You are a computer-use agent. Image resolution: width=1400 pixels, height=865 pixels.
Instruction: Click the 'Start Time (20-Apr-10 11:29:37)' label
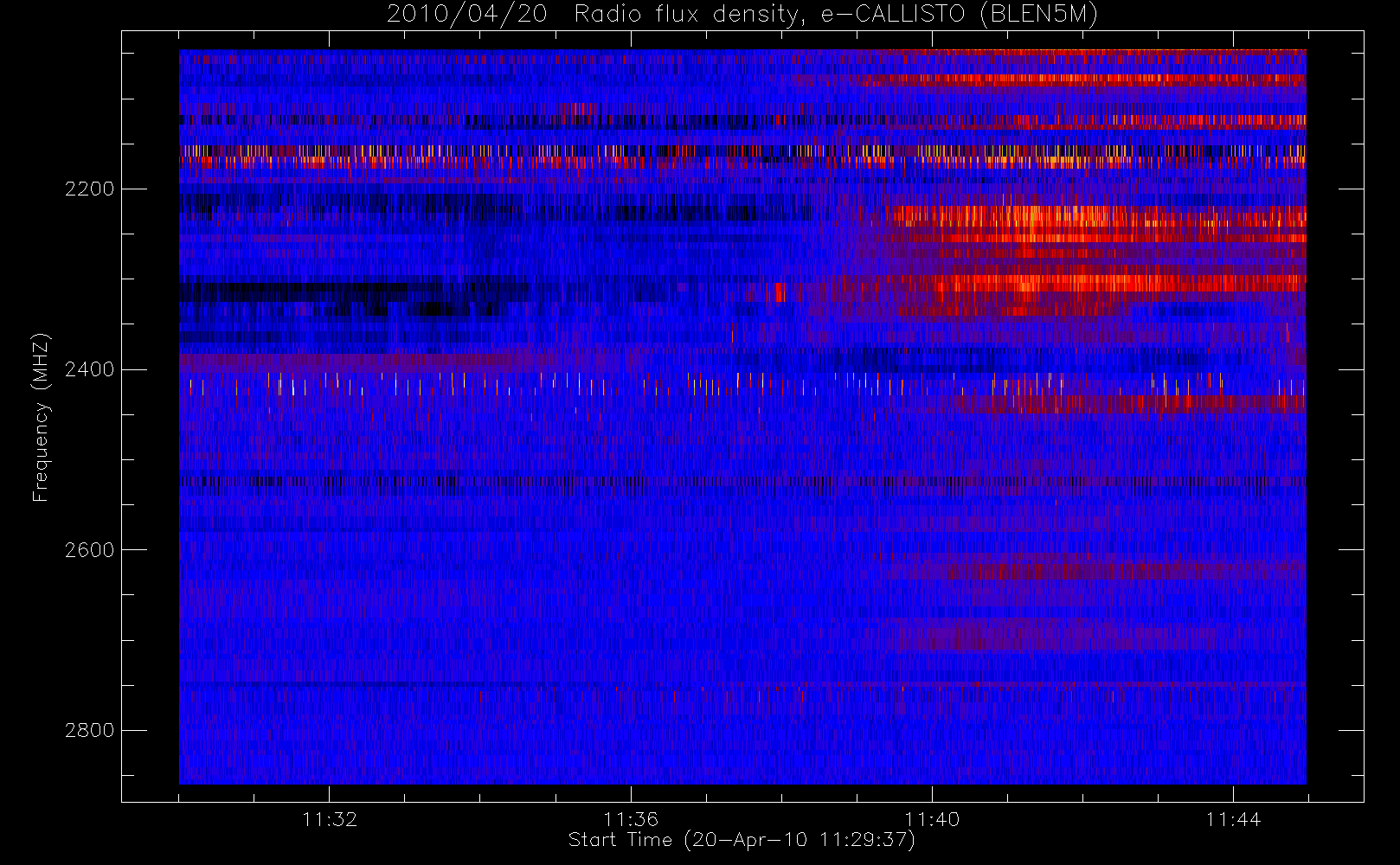point(742,840)
